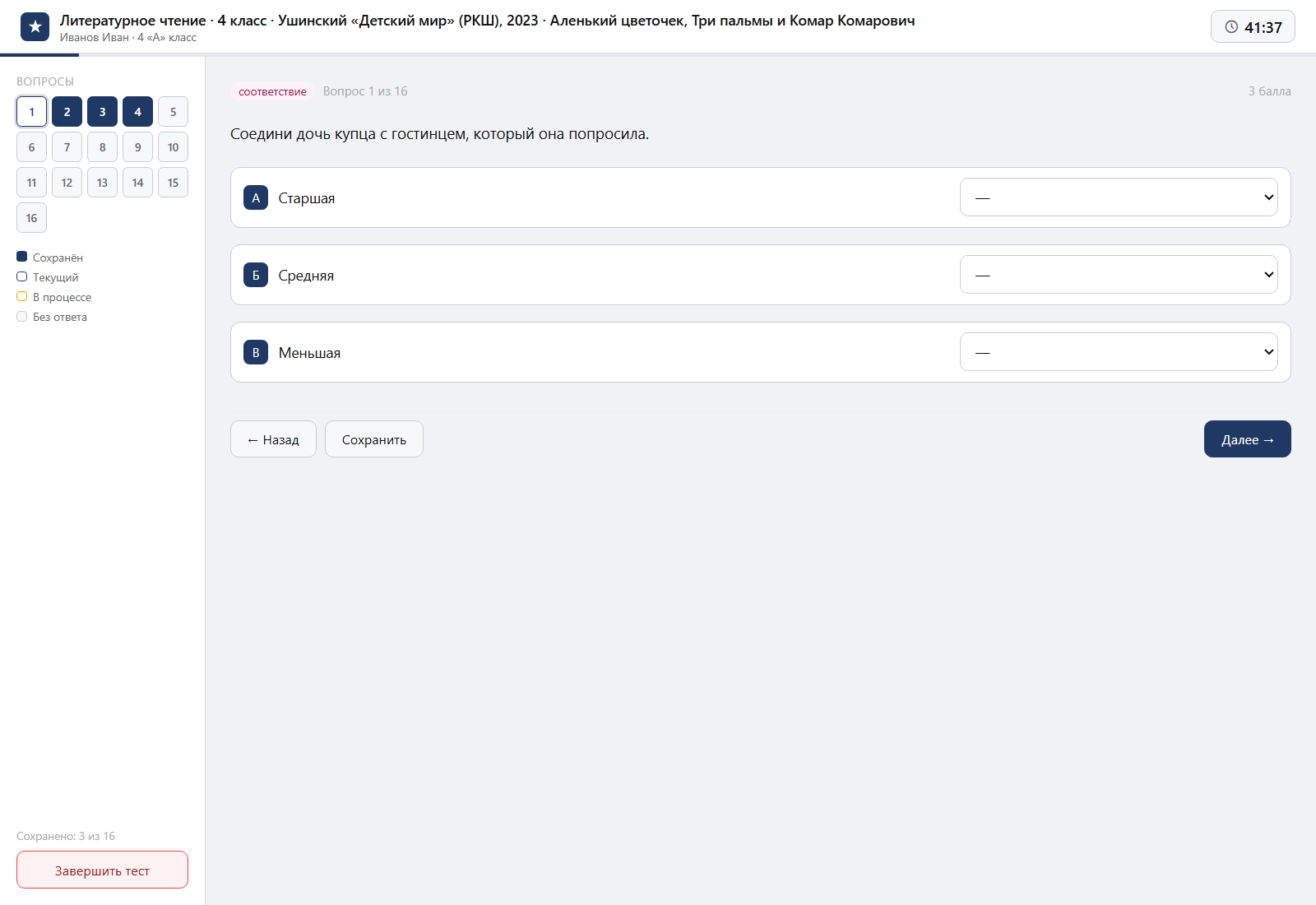Click the clock timer showing 41:37
The image size is (1316, 905).
1253,26
